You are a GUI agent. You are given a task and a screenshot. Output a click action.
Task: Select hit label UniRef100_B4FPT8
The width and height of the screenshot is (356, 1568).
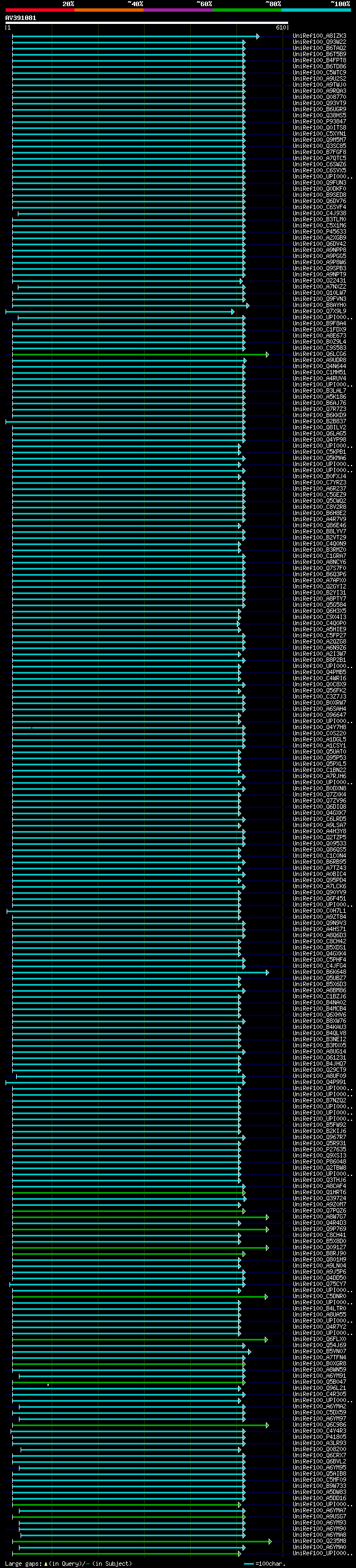[x=319, y=60]
